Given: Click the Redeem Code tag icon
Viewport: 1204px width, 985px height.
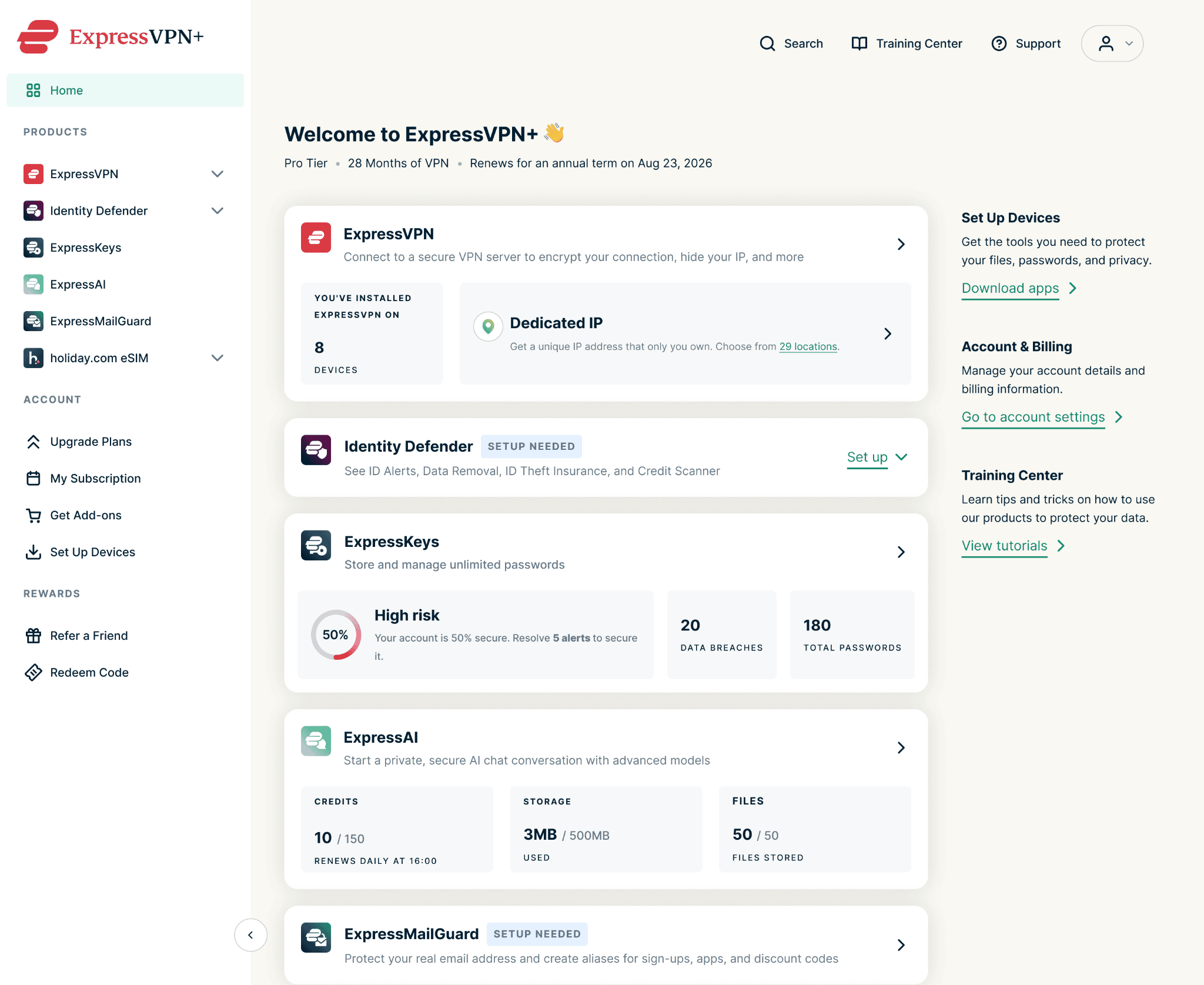Looking at the screenshot, I should point(34,672).
